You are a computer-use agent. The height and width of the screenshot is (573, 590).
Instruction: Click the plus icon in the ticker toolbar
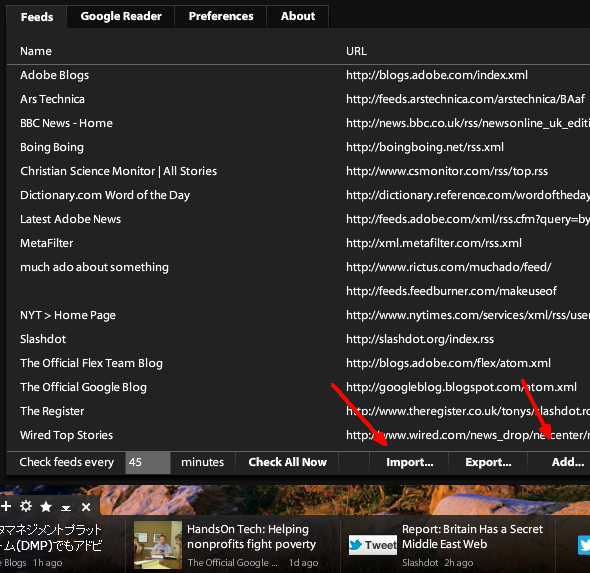pyautogui.click(x=6, y=506)
